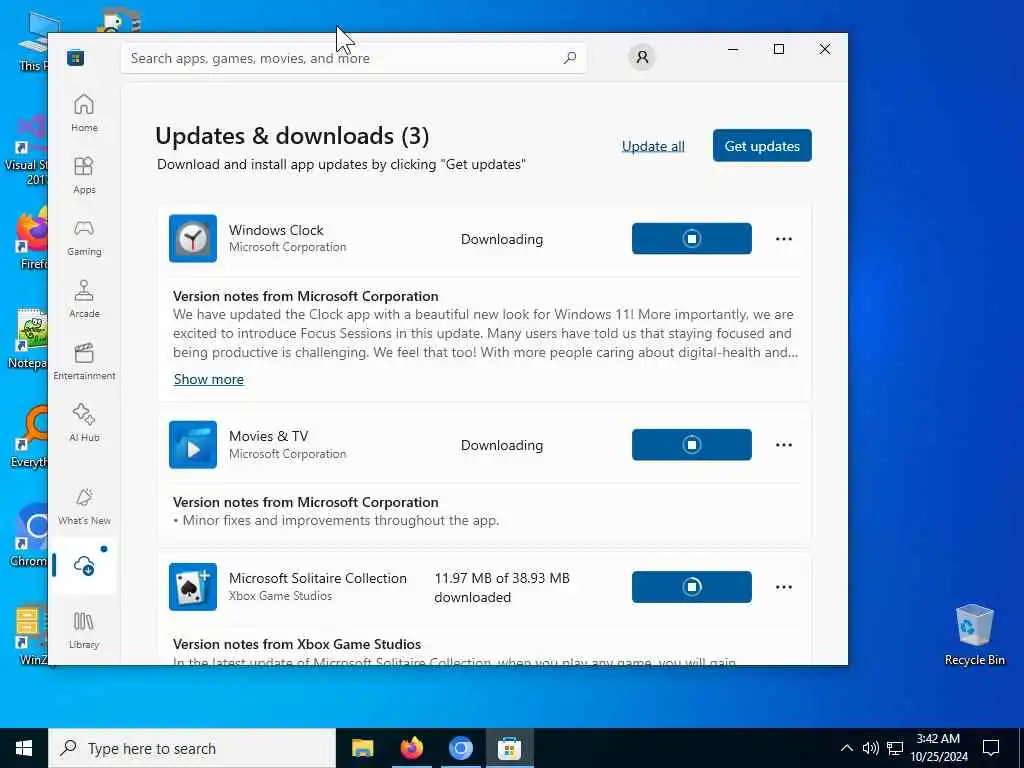Stop the Solitaire Collection download
Screen dimensions: 1024x768
click(x=692, y=587)
